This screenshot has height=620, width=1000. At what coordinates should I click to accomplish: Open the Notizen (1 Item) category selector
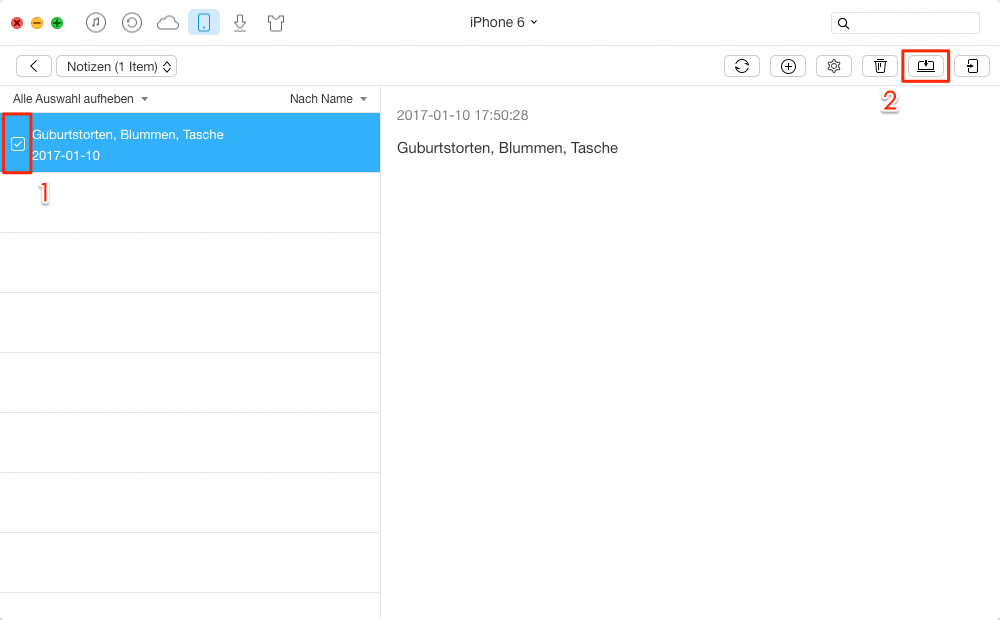117,66
